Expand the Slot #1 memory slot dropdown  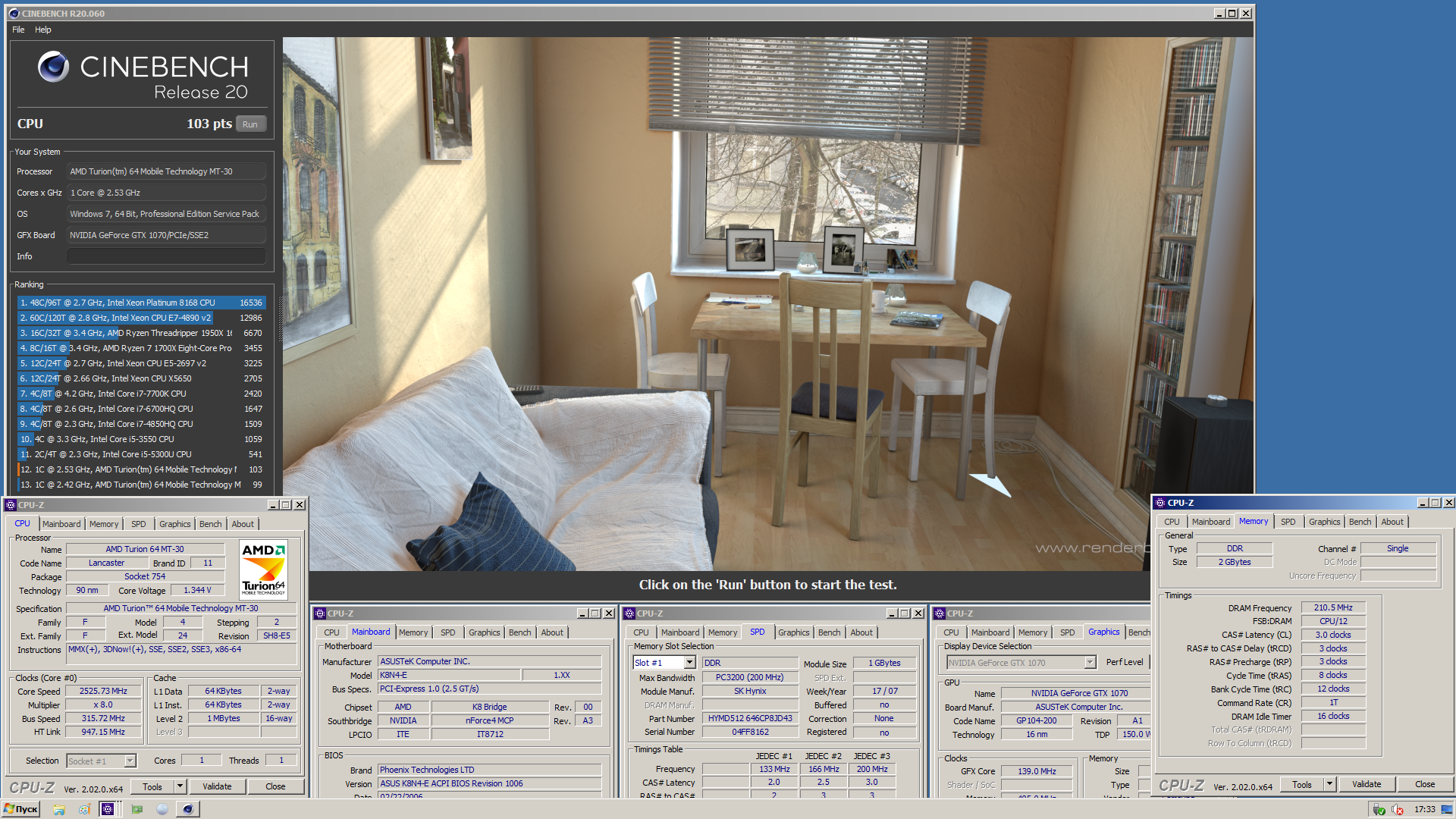(689, 663)
